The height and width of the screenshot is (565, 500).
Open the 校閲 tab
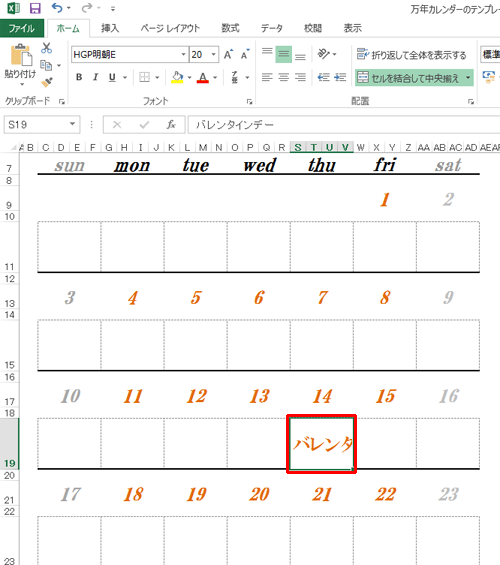[x=313, y=28]
